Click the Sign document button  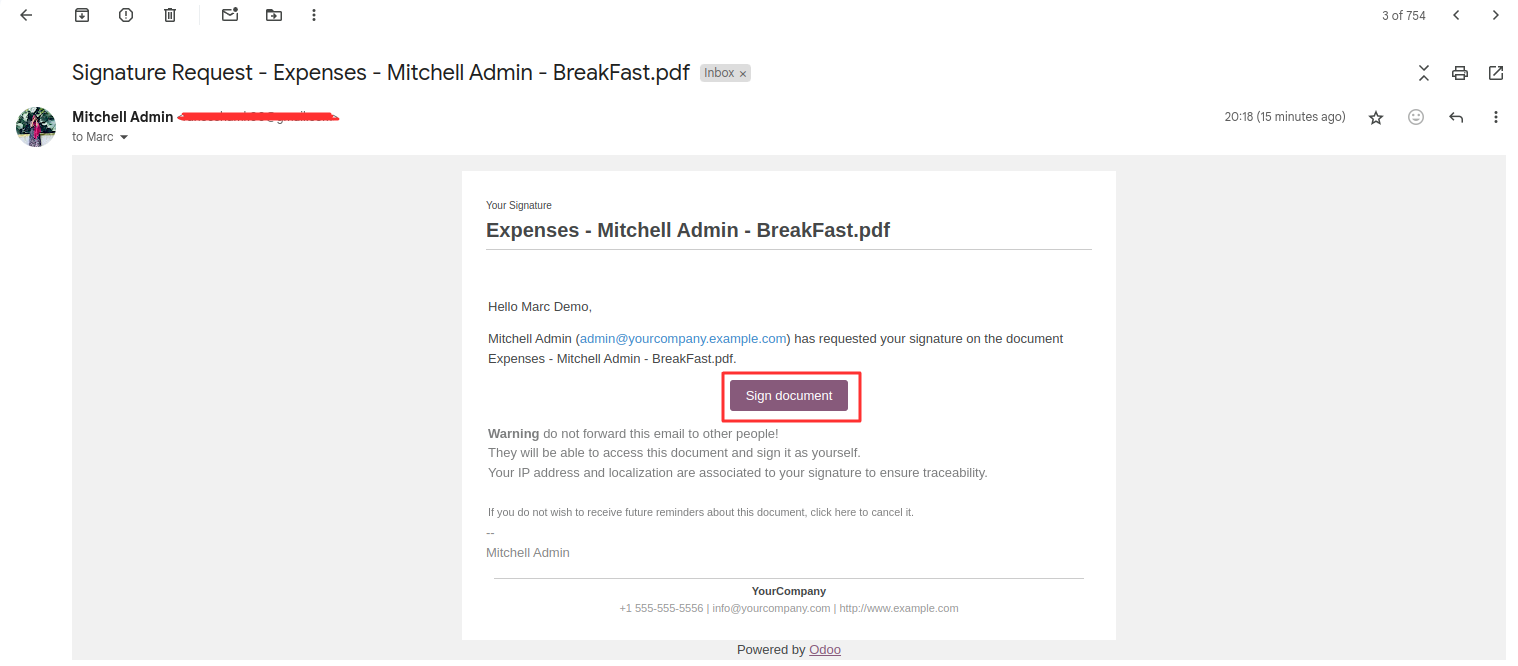[788, 396]
